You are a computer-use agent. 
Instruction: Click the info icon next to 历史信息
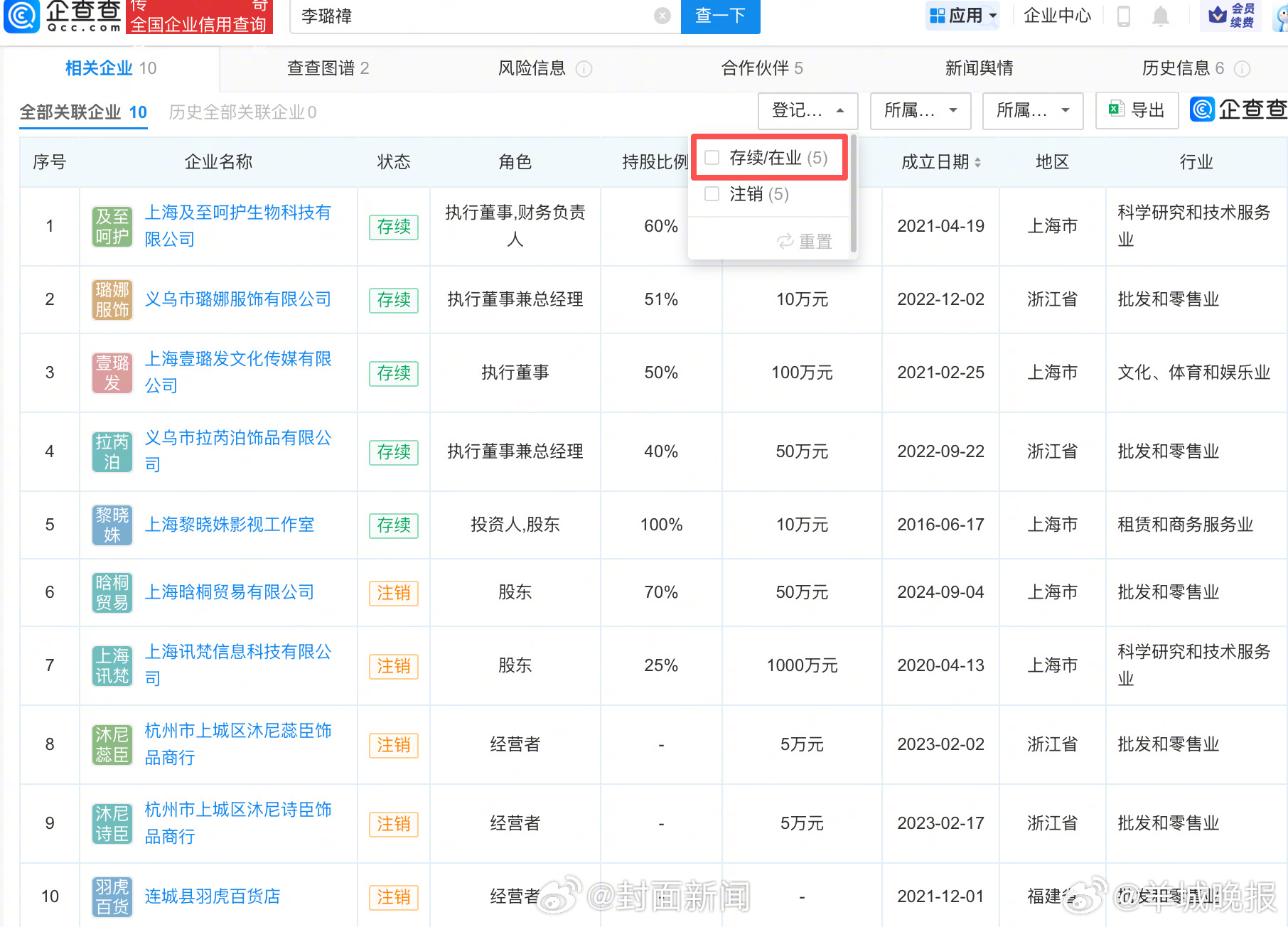(x=1243, y=68)
